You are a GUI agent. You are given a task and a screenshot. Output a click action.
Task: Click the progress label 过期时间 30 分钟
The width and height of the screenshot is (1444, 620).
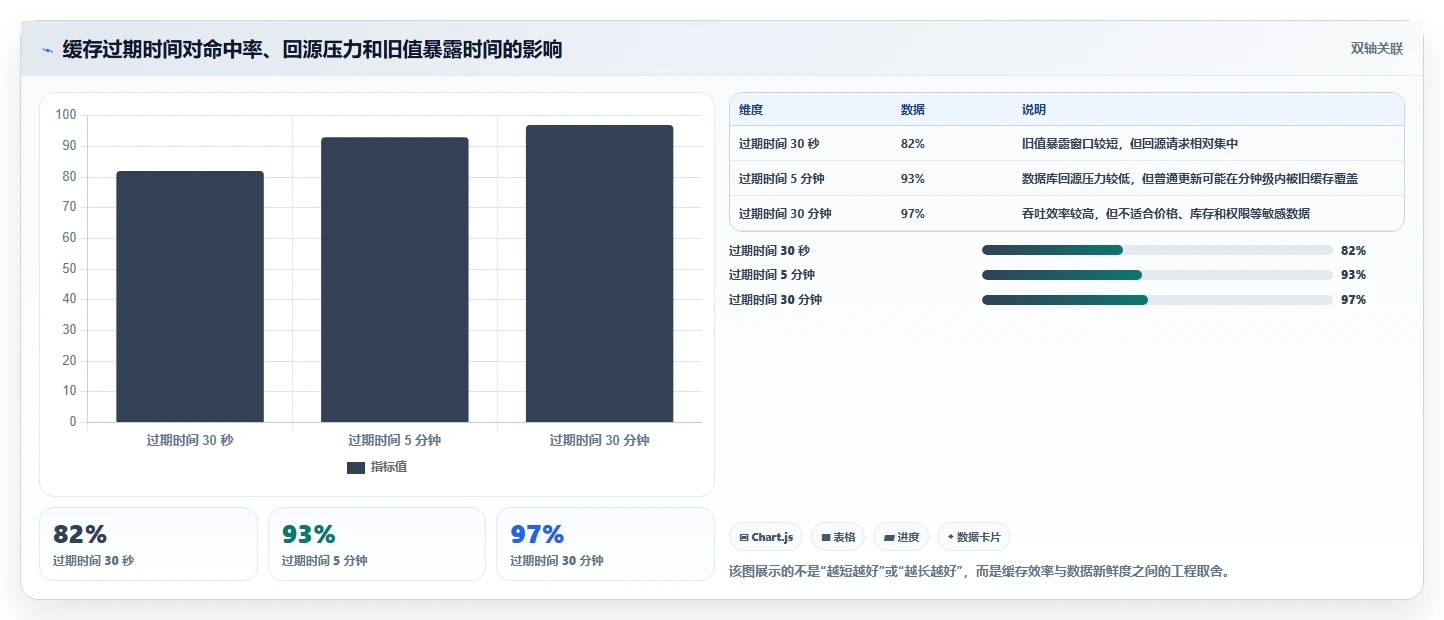775,300
